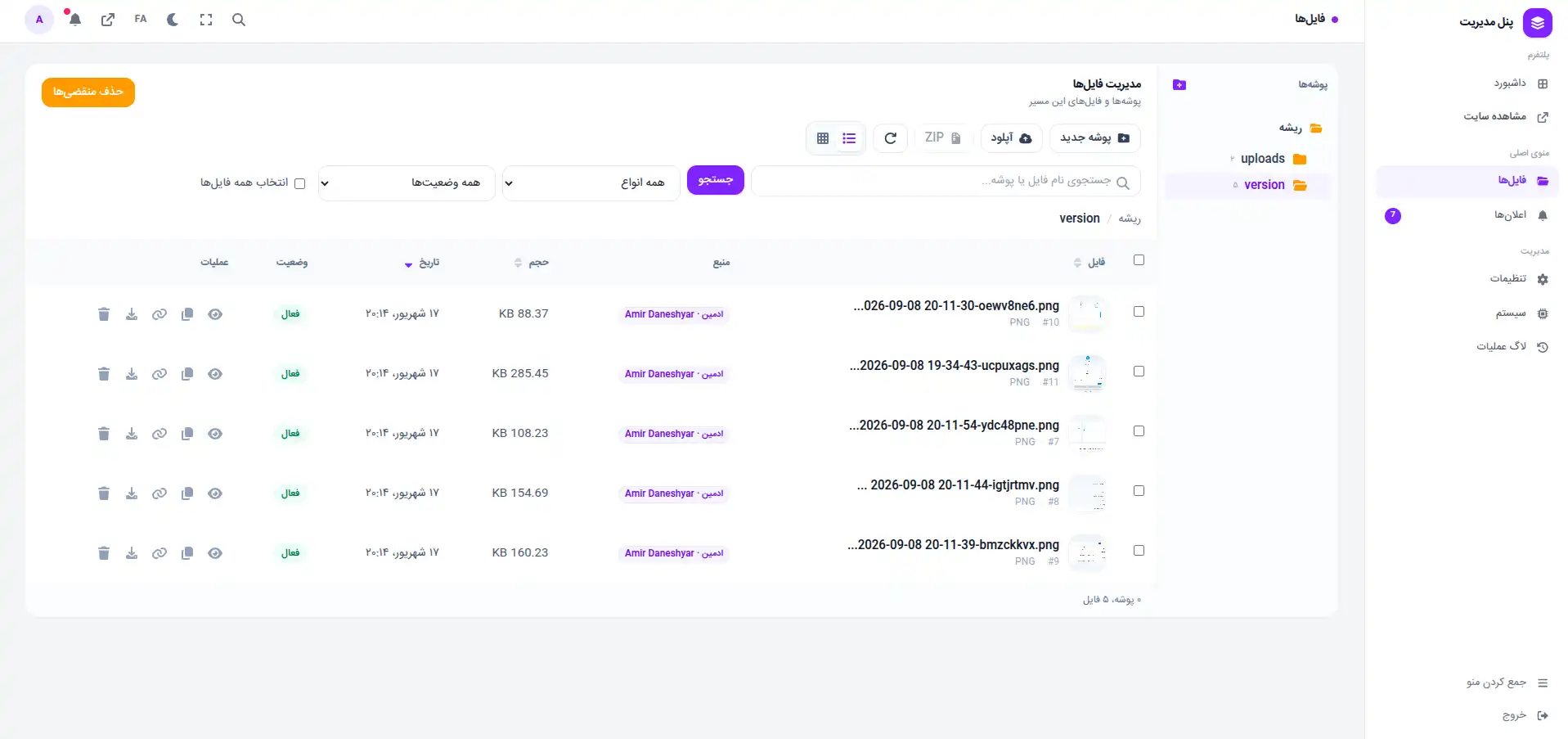The image size is (1568, 739).
Task: Add new folder icon in folders panel
Action: pos(1179,85)
